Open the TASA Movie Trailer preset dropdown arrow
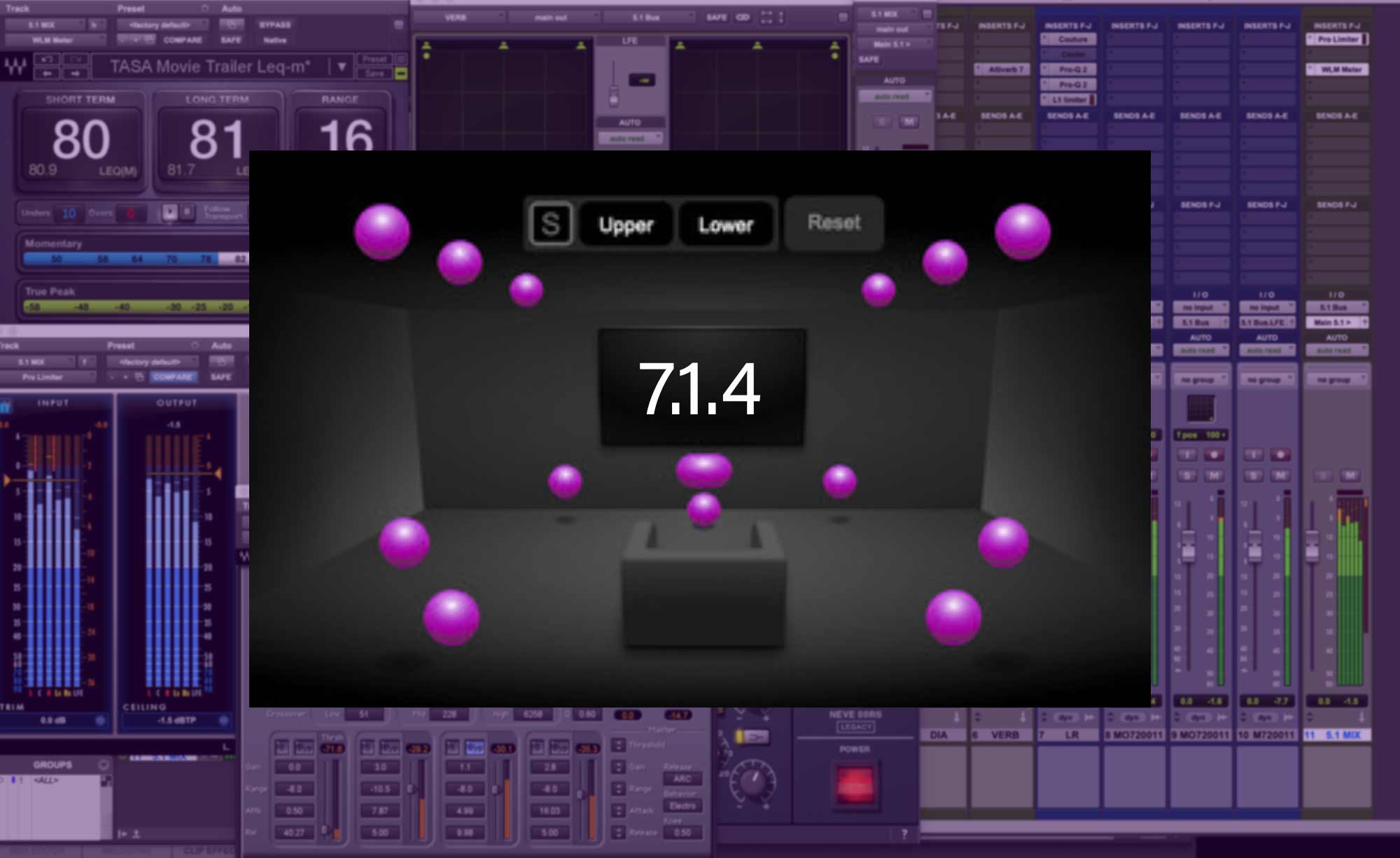Viewport: 1400px width, 858px height. 342,67
